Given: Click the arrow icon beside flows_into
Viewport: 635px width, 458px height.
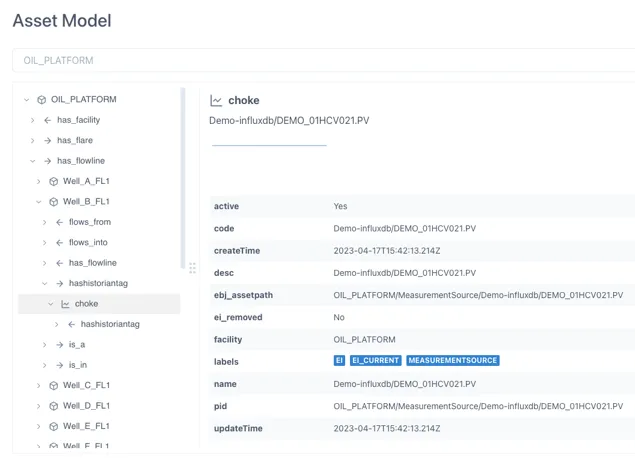Looking at the screenshot, I should click(60, 243).
